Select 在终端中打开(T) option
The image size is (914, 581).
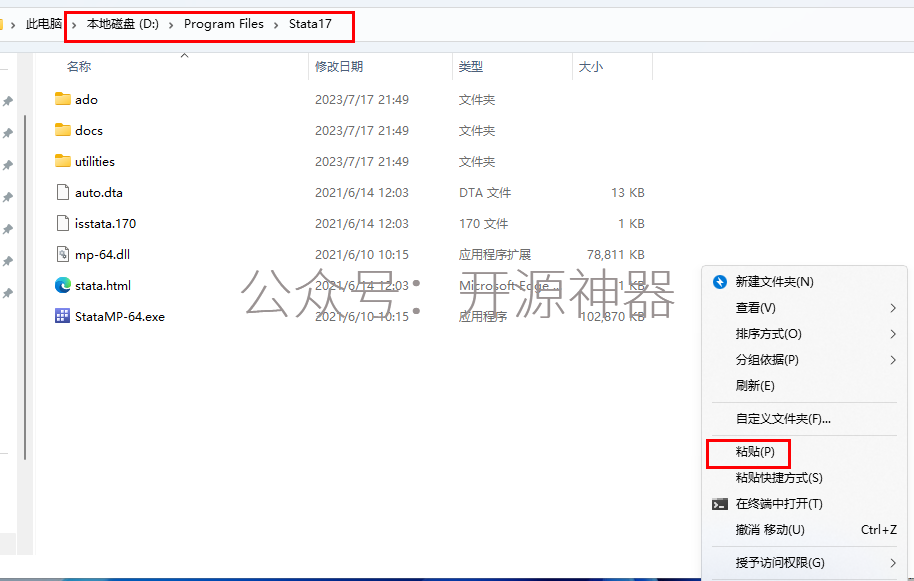click(x=779, y=503)
